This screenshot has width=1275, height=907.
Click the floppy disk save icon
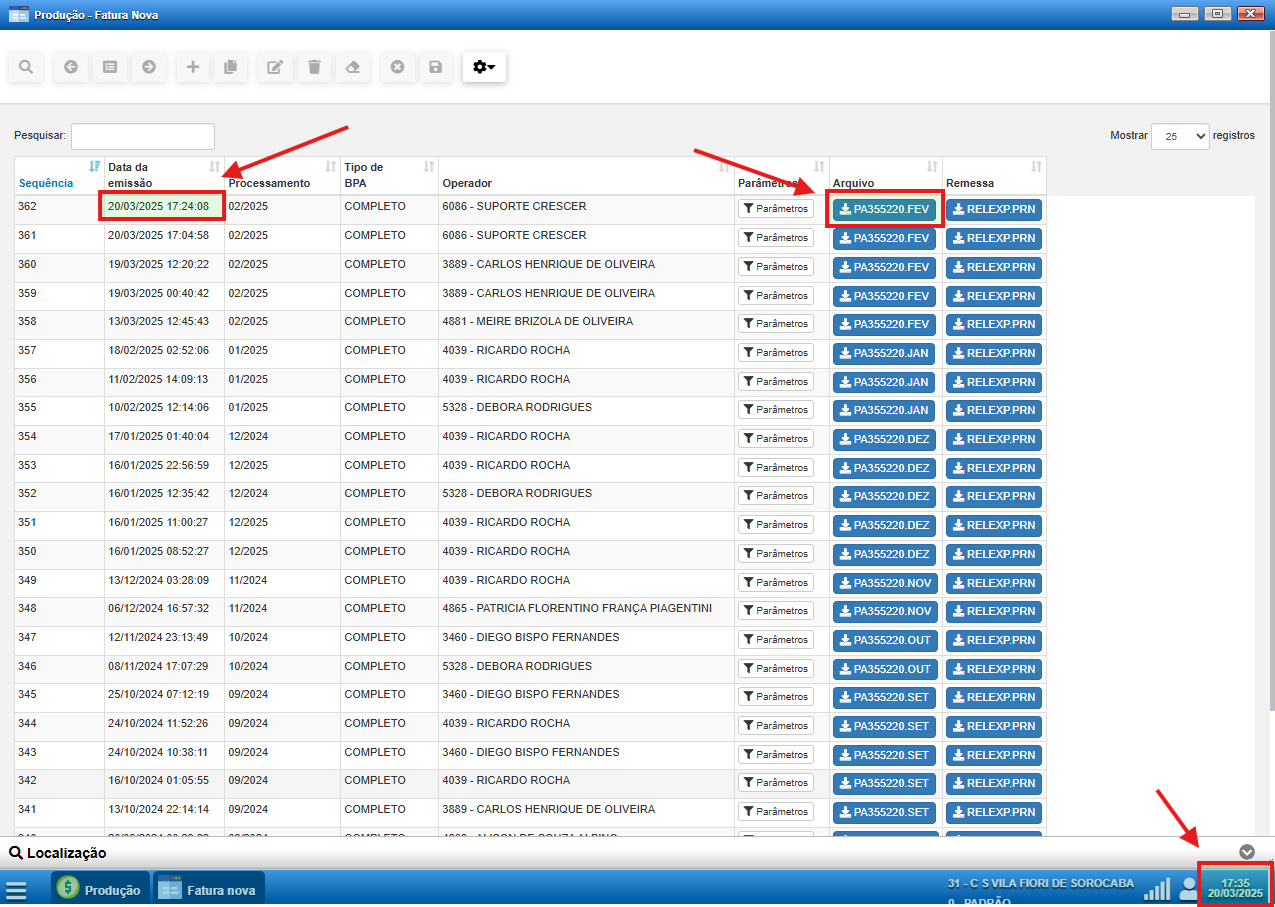[435, 67]
